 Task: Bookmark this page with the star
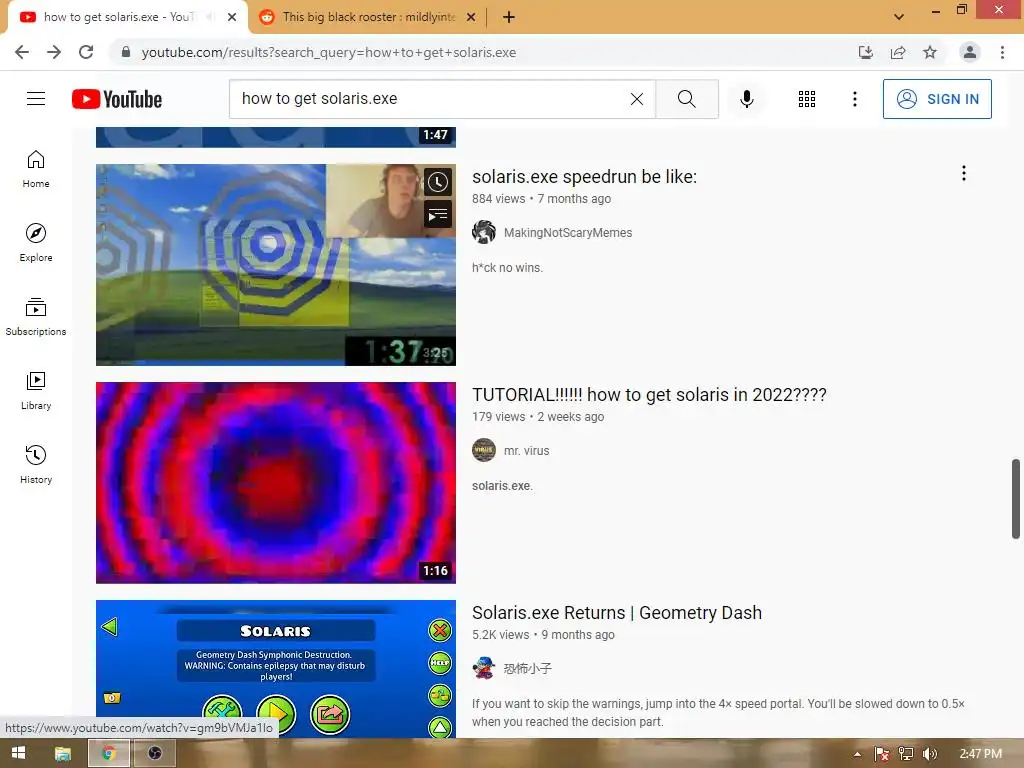930,52
